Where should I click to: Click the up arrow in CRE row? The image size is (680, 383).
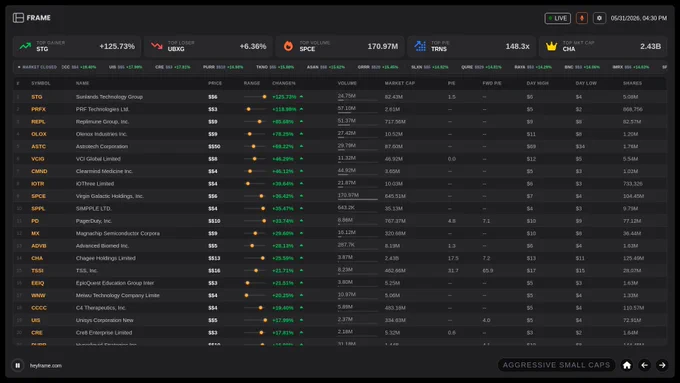click(x=301, y=333)
